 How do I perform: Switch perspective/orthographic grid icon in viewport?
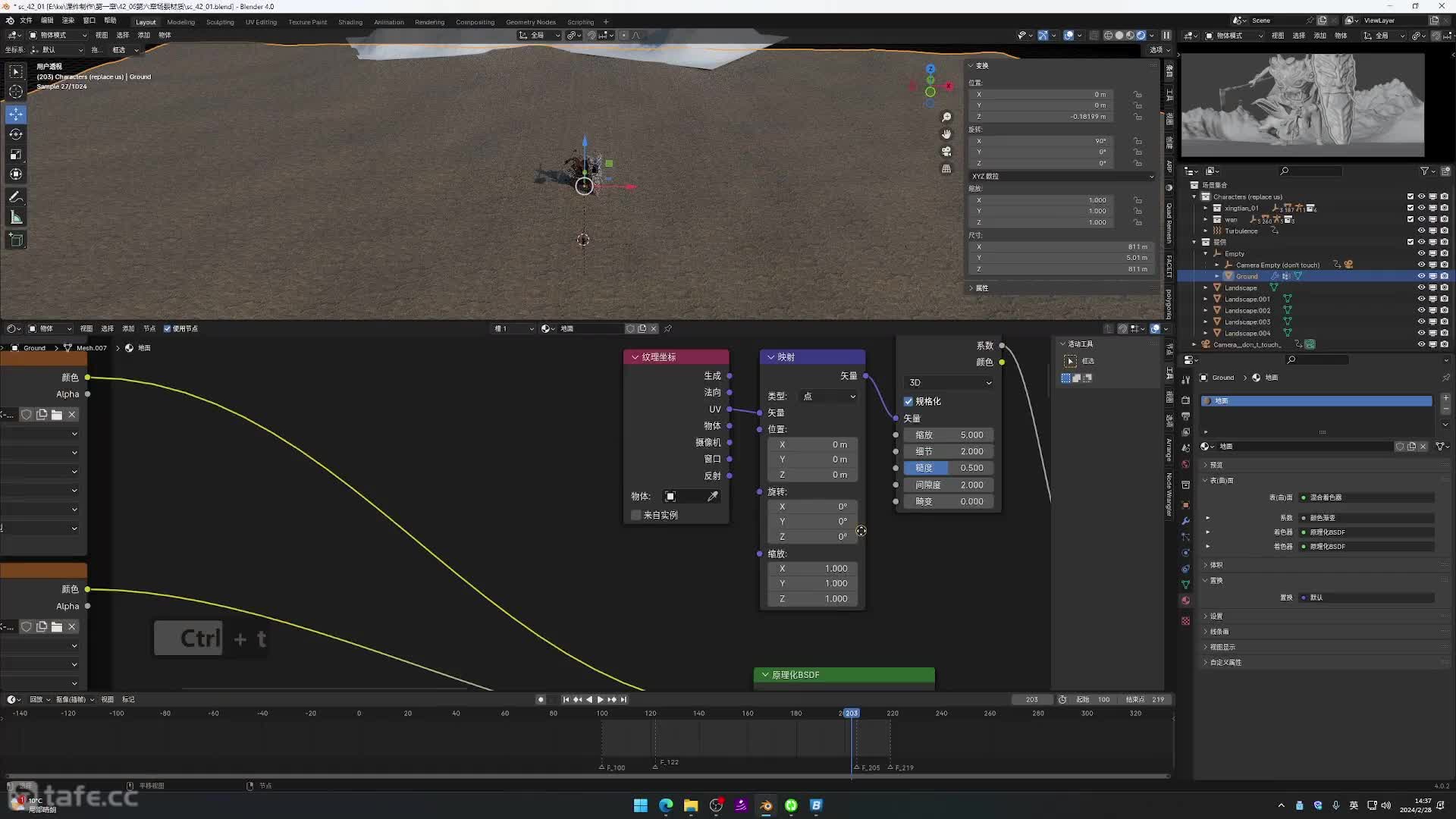(946, 169)
